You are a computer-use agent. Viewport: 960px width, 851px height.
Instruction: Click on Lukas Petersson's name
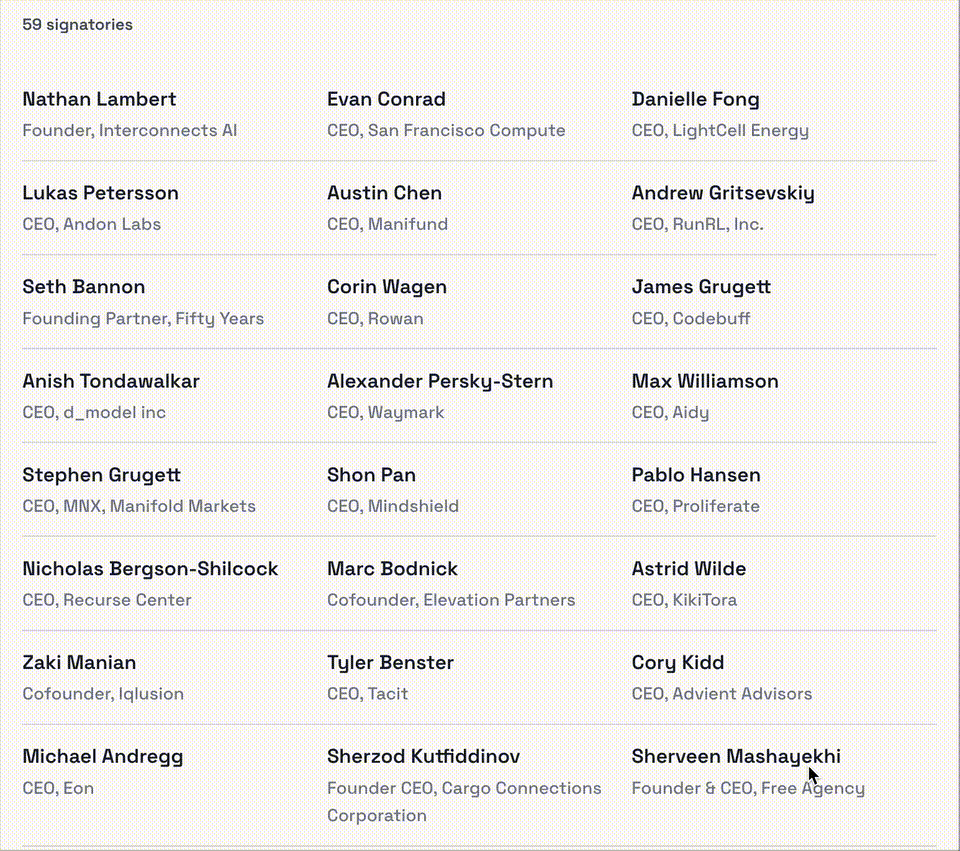[100, 193]
